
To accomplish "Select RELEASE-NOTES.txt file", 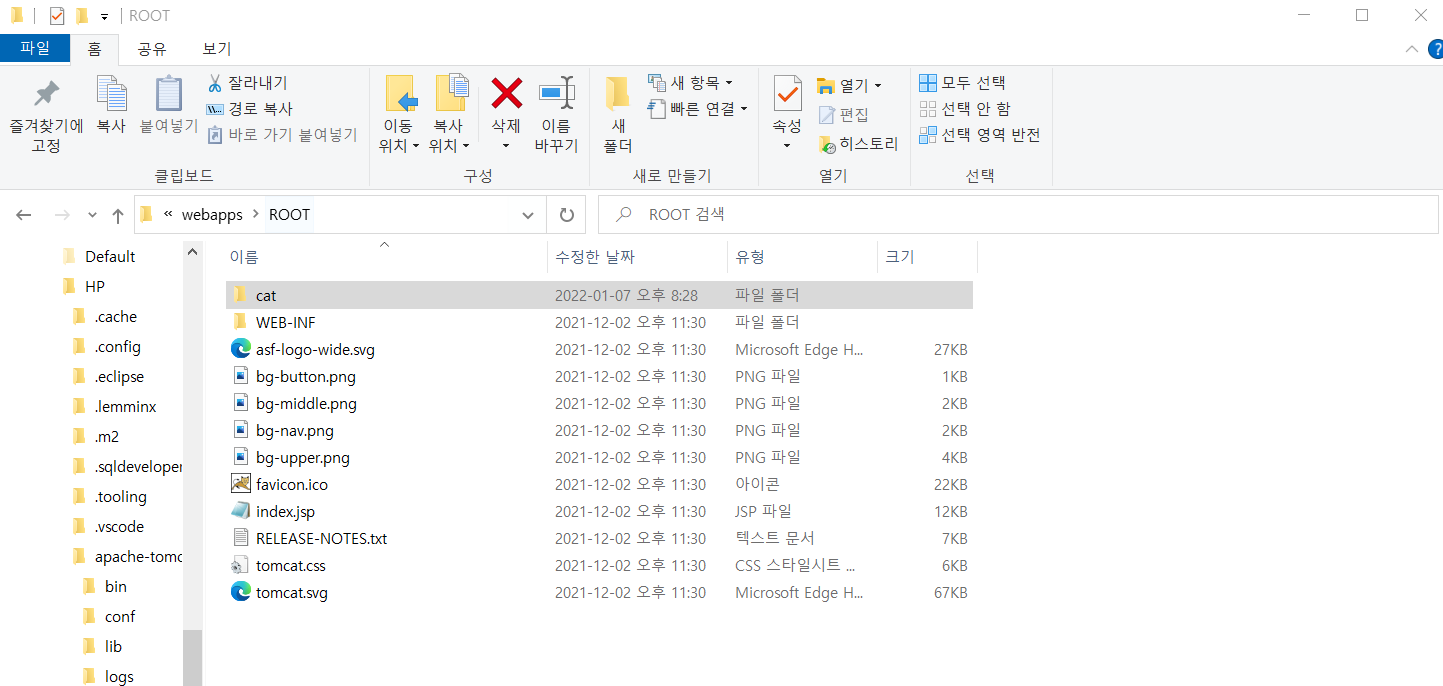I will 599,538.
